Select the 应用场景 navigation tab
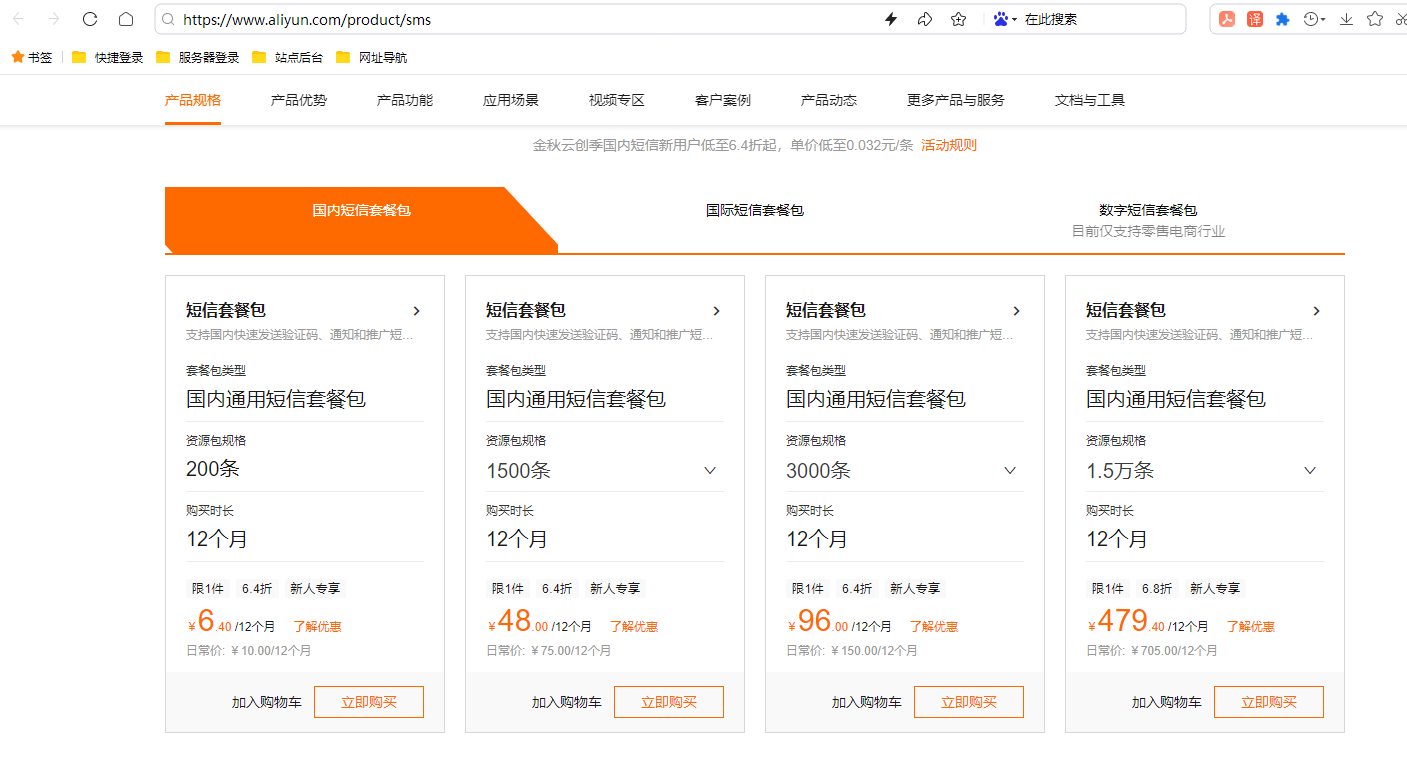 511,100
